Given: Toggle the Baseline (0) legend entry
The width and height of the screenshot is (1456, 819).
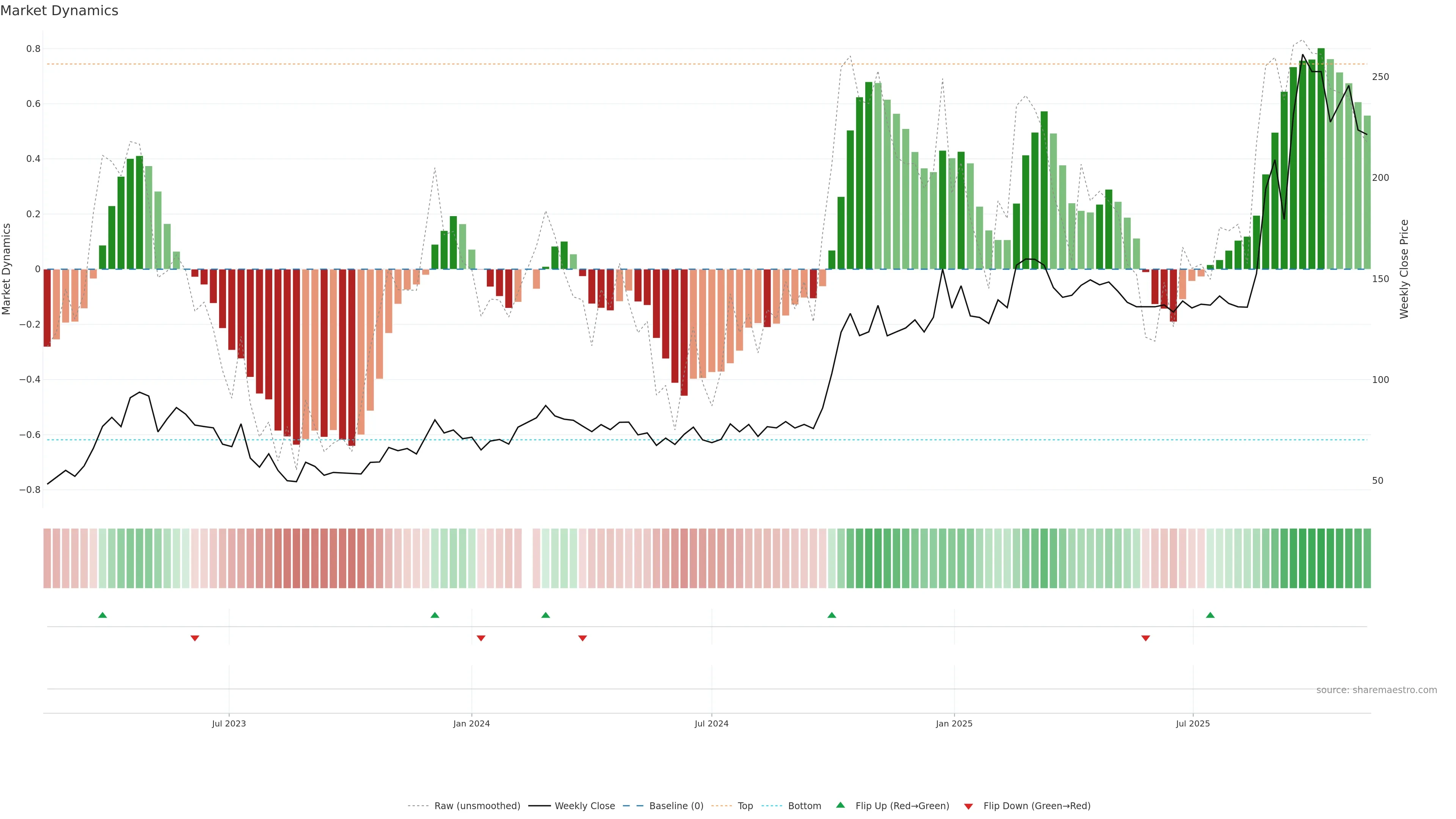Looking at the screenshot, I should tap(676, 806).
